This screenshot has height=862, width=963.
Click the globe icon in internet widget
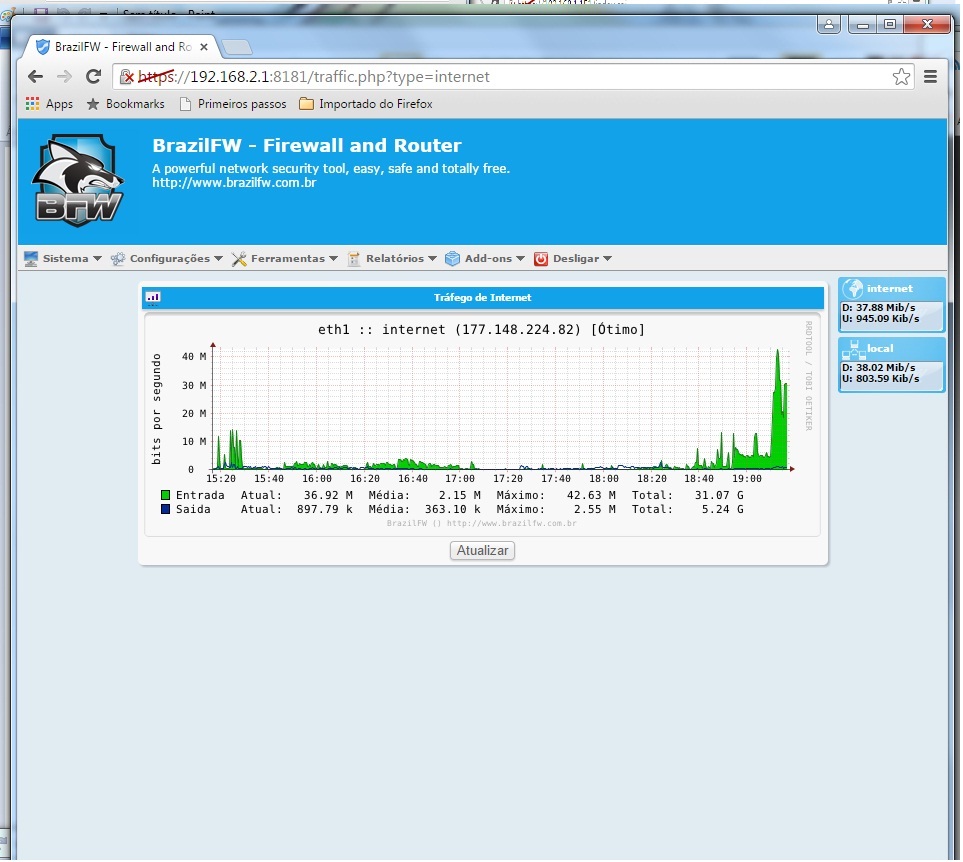pyautogui.click(x=853, y=289)
